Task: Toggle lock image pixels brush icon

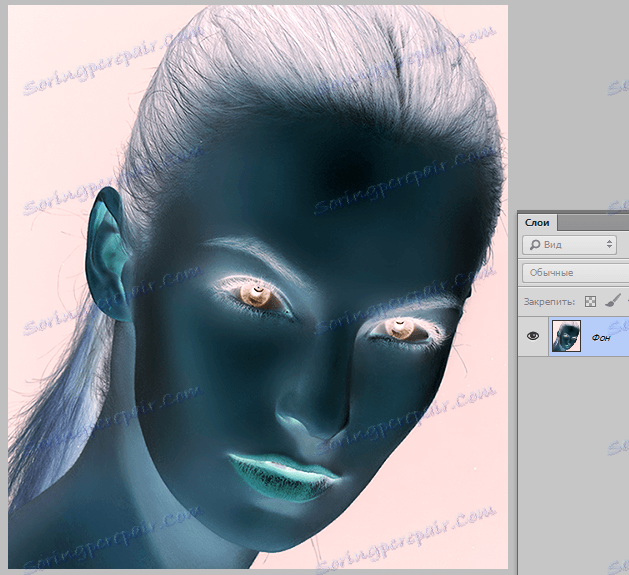Action: (x=613, y=300)
